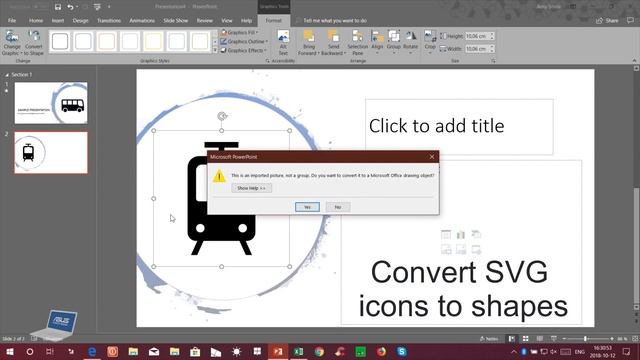Image resolution: width=640 pixels, height=360 pixels.
Task: Click the insert chart icon in the content placeholder
Action: click(461, 234)
